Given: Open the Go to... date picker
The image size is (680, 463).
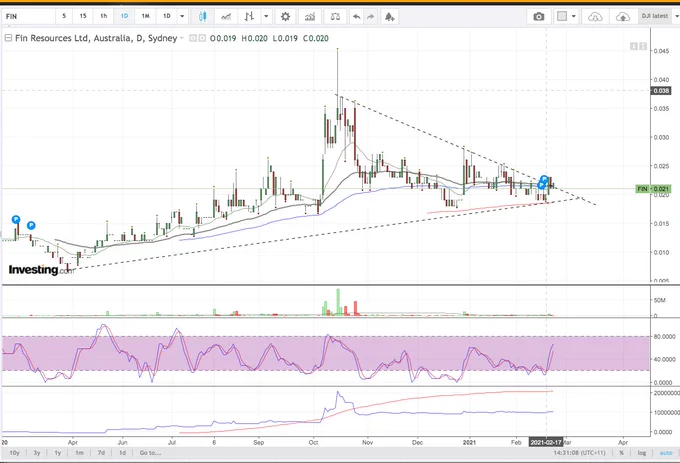Looking at the screenshot, I should coord(150,453).
